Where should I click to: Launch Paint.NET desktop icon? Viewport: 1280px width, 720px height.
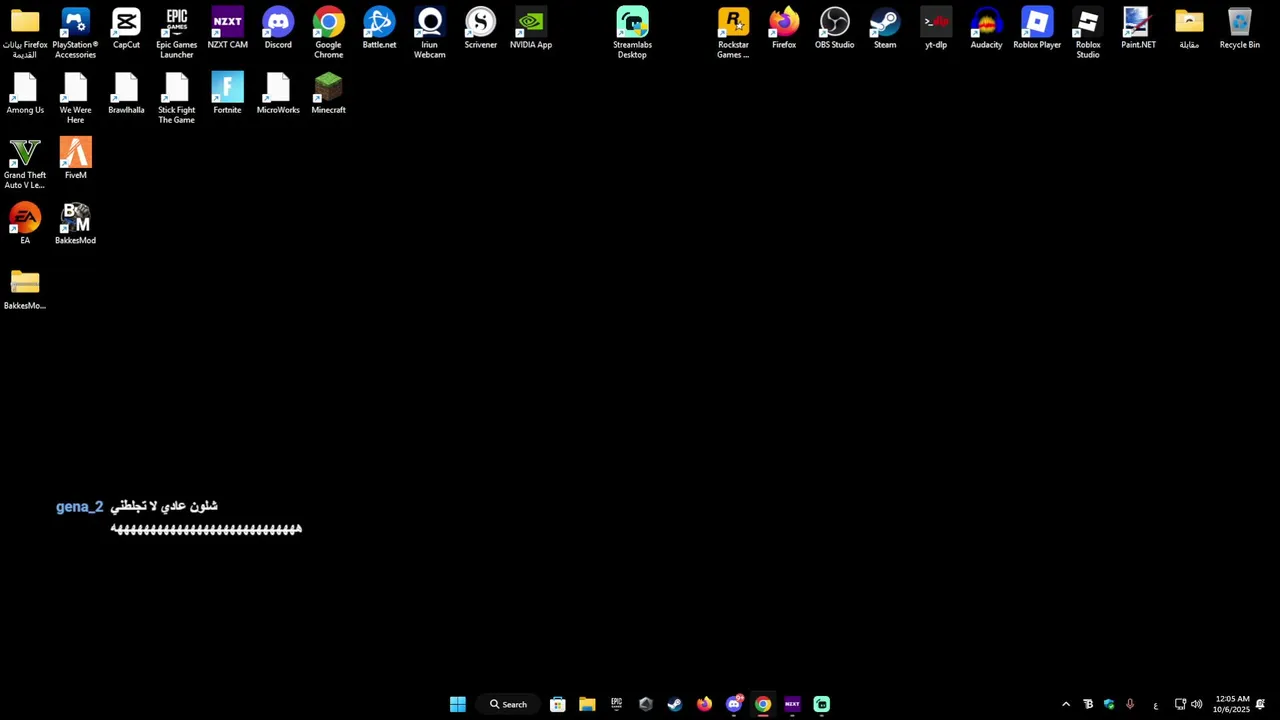tap(1138, 28)
